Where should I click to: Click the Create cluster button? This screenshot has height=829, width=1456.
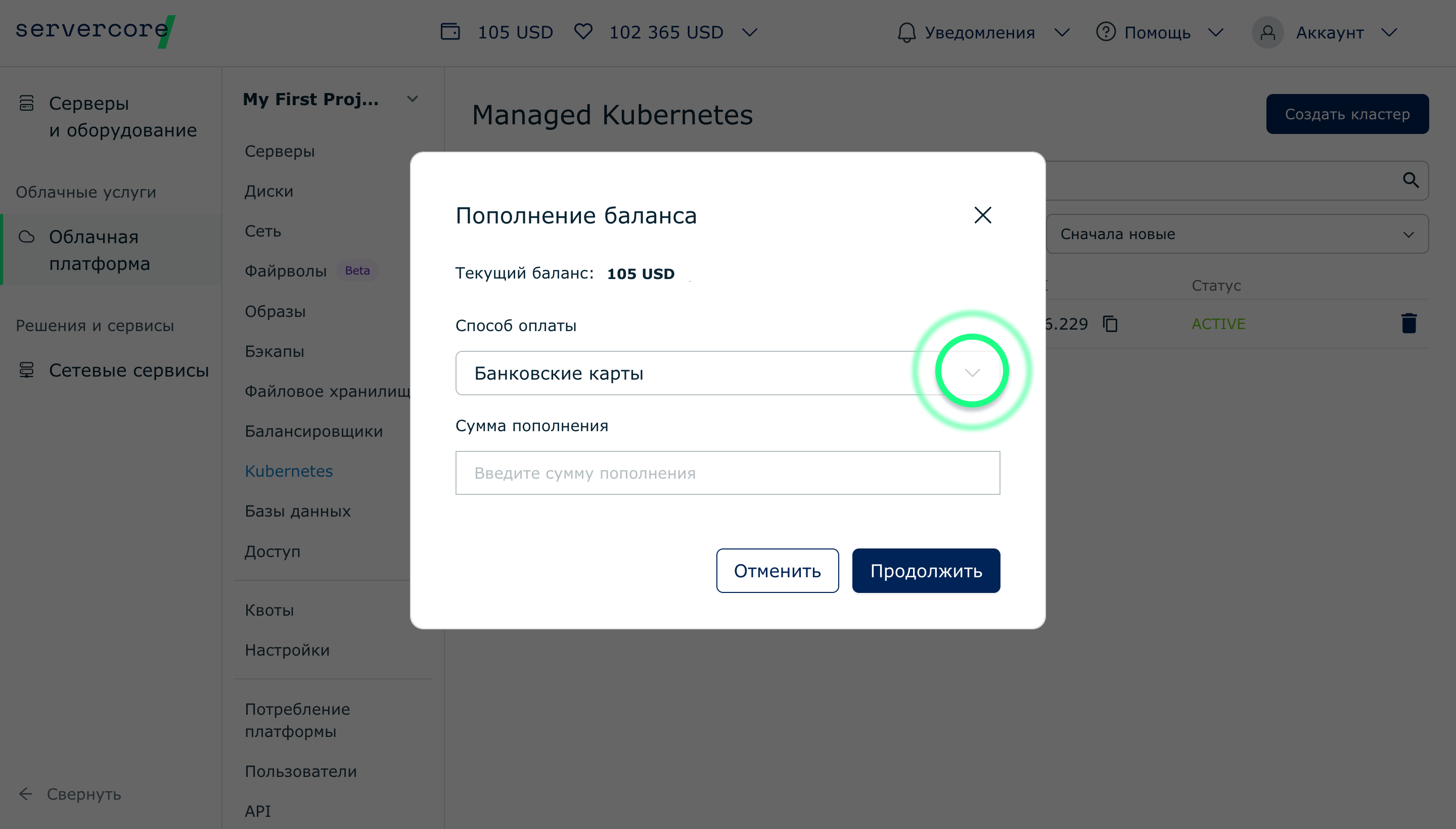point(1347,114)
